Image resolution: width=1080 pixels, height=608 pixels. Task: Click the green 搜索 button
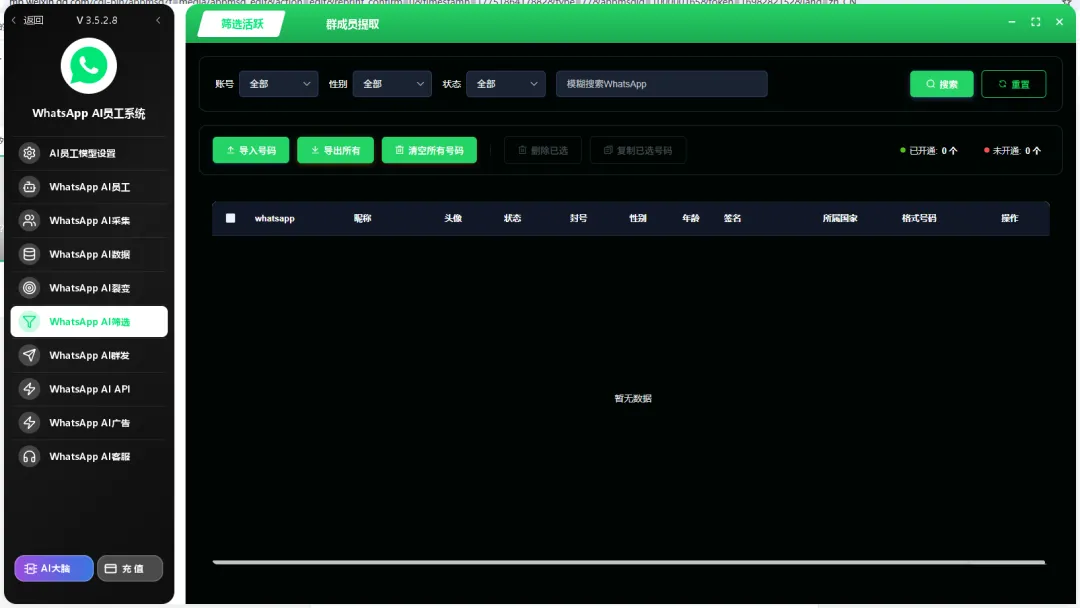(x=942, y=84)
